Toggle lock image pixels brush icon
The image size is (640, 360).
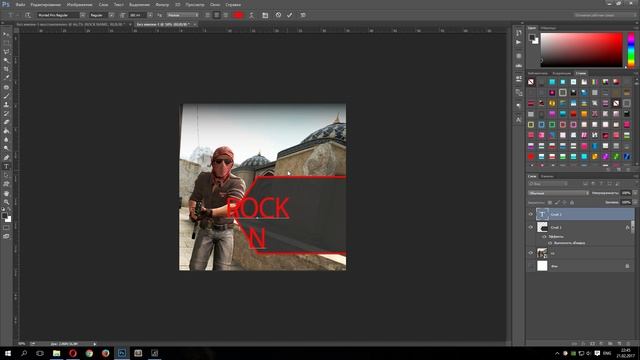(x=557, y=202)
